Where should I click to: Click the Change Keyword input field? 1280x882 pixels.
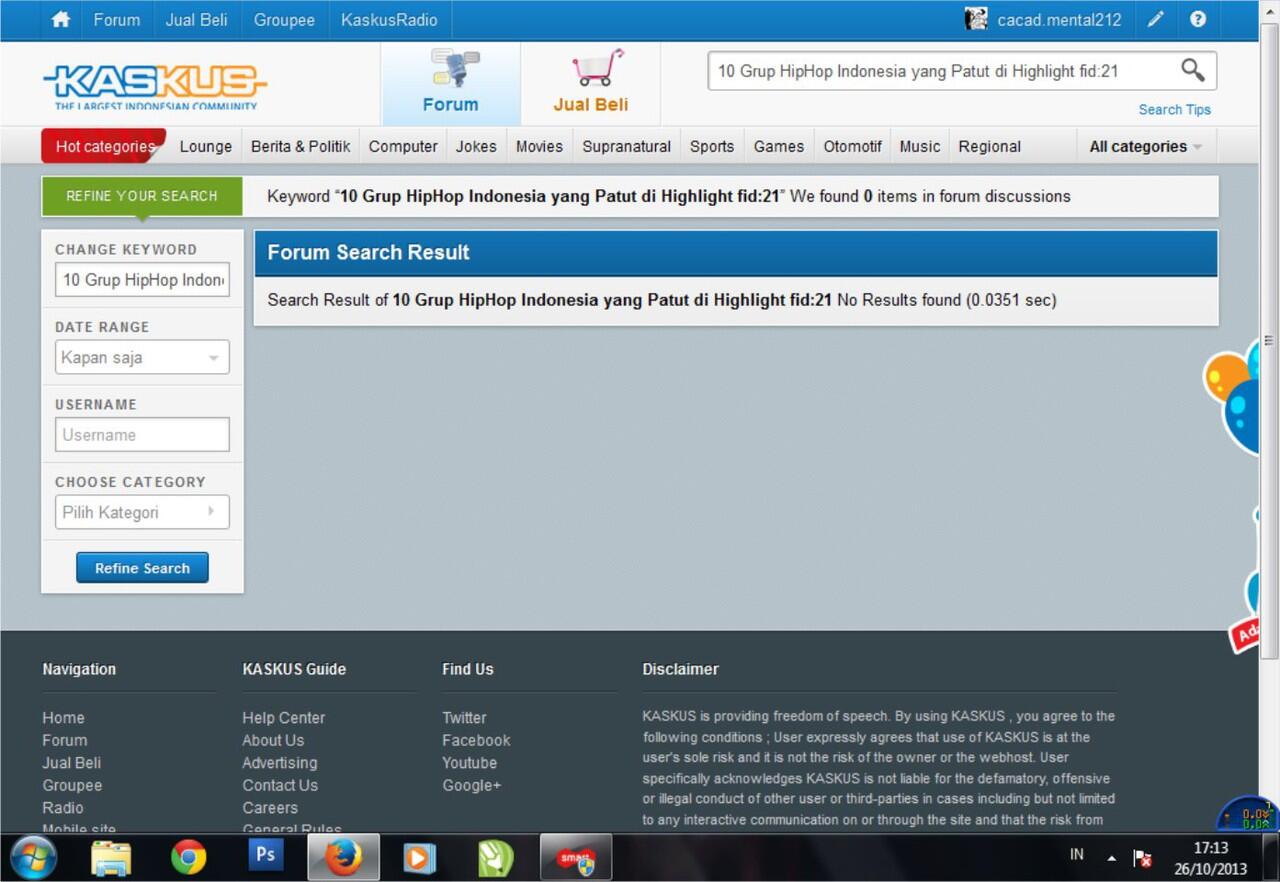[x=142, y=279]
